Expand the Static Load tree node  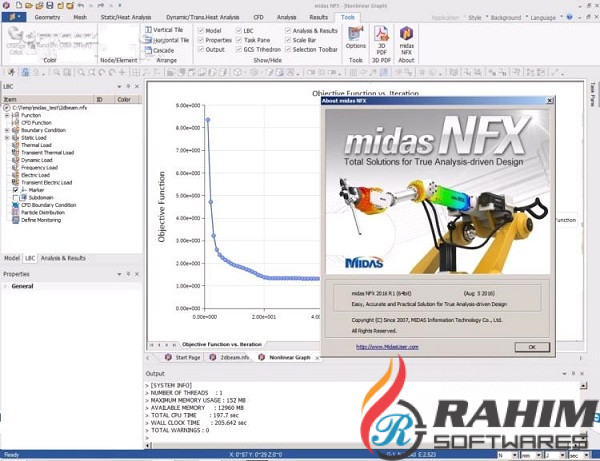7,138
